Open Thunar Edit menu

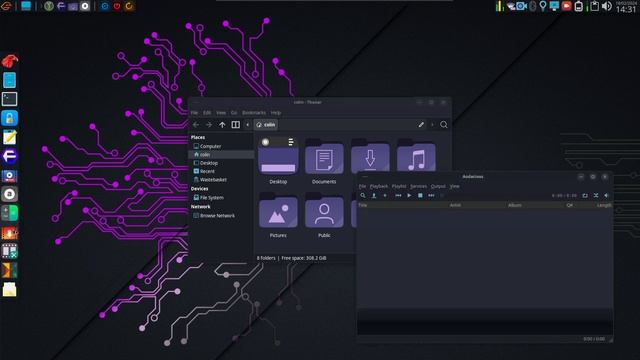click(207, 113)
